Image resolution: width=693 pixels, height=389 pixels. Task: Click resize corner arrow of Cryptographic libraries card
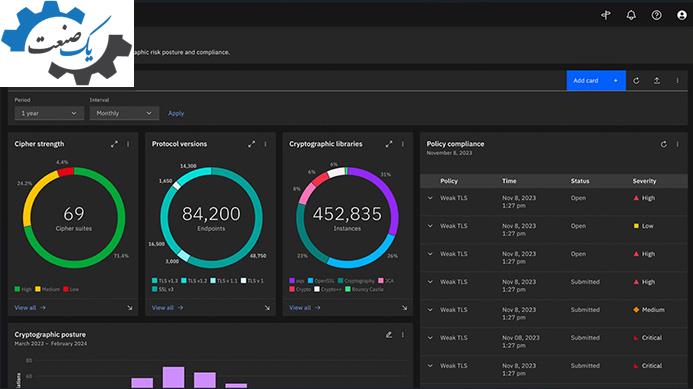pyautogui.click(x=404, y=308)
